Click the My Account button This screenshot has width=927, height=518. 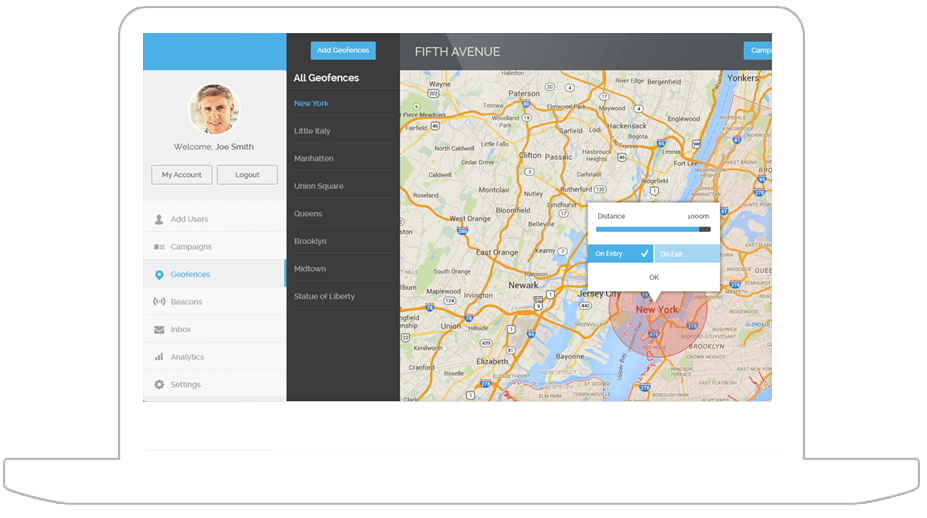(181, 175)
